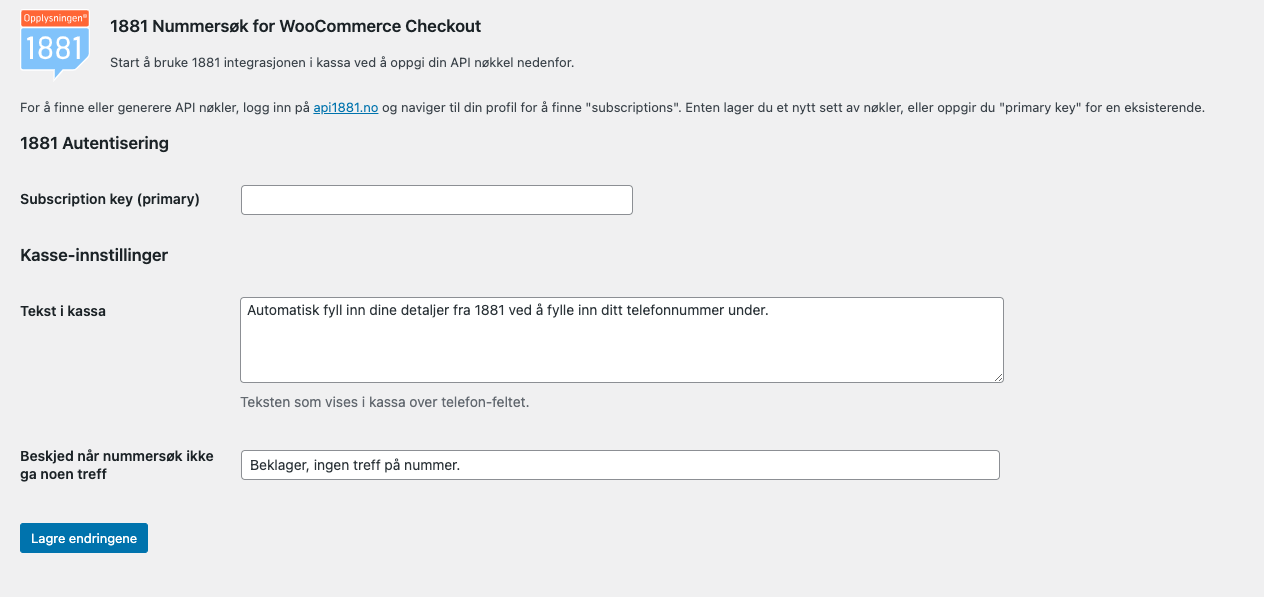Select the no-results message input field

click(620, 465)
